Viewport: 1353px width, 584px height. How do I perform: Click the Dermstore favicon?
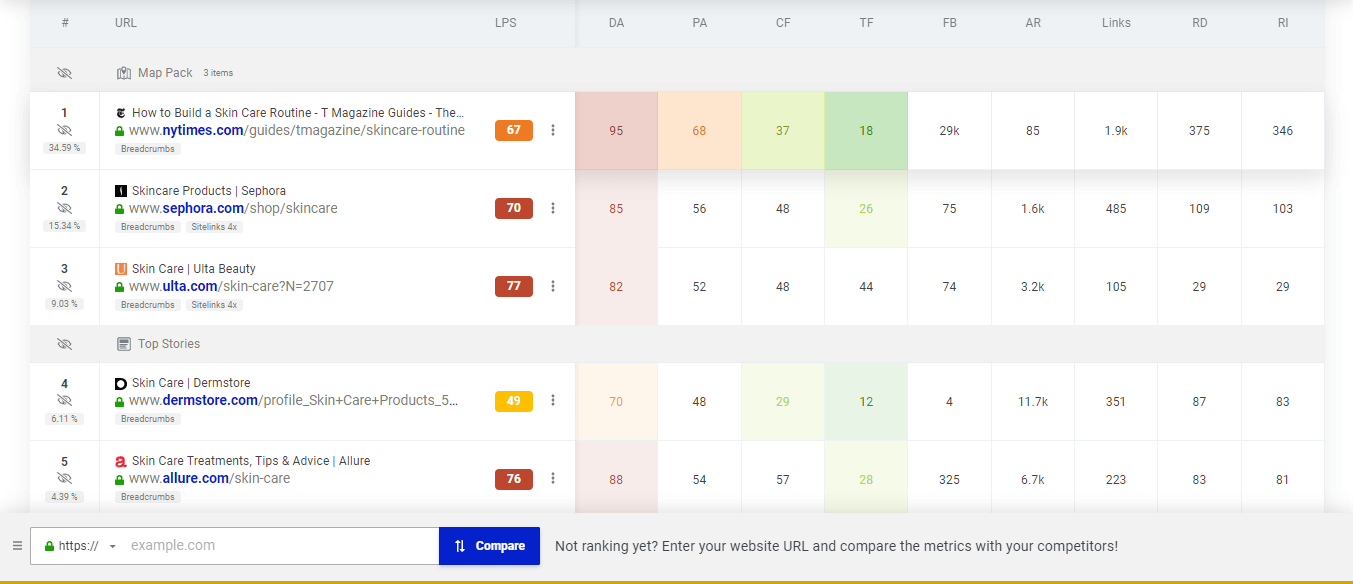tap(121, 383)
